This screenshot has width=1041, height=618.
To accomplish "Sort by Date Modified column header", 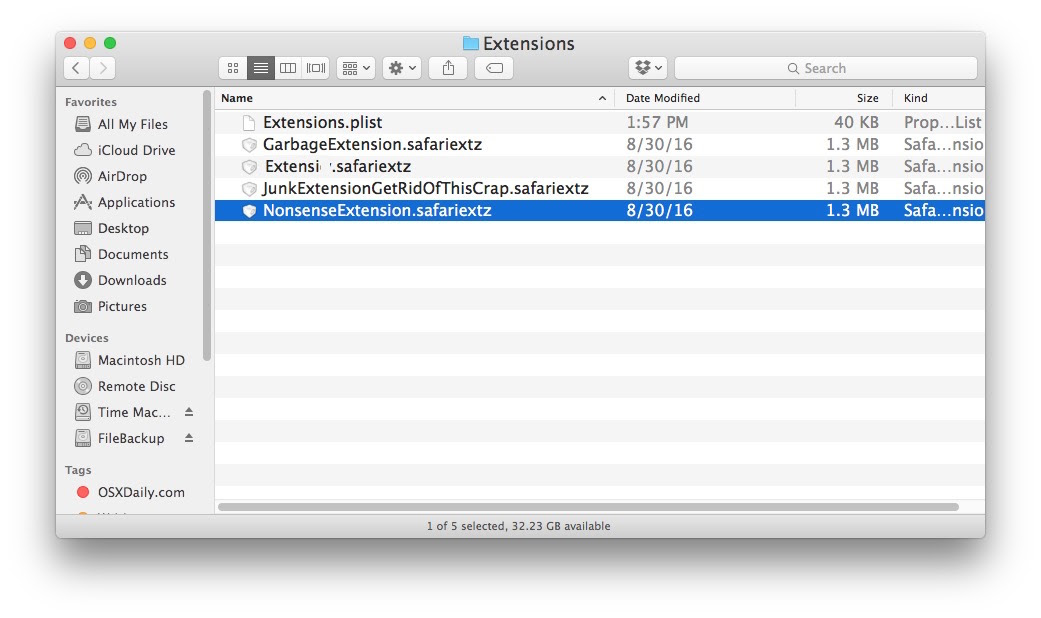I will point(663,98).
